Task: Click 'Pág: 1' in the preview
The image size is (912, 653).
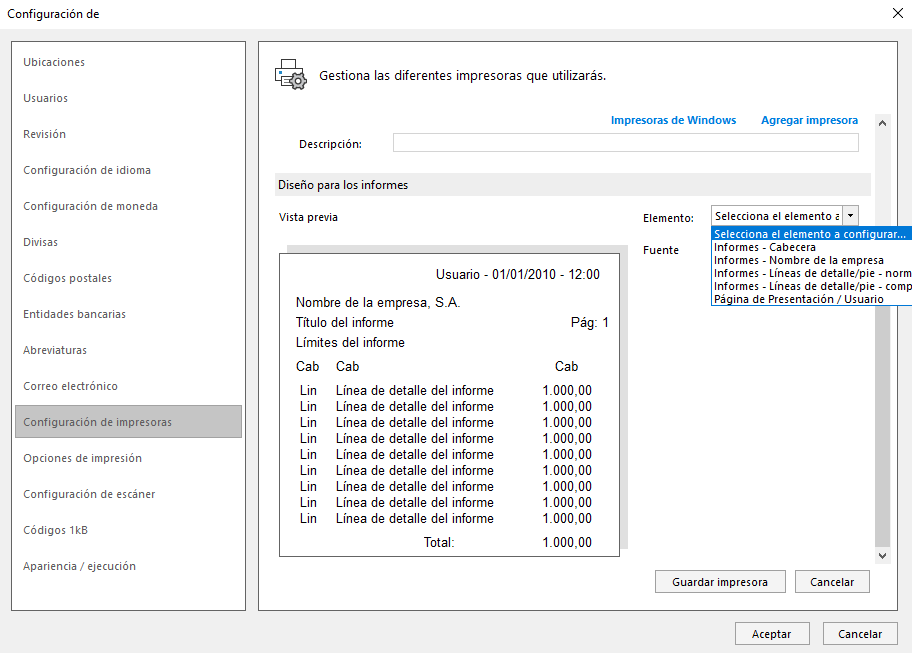Action: point(589,323)
